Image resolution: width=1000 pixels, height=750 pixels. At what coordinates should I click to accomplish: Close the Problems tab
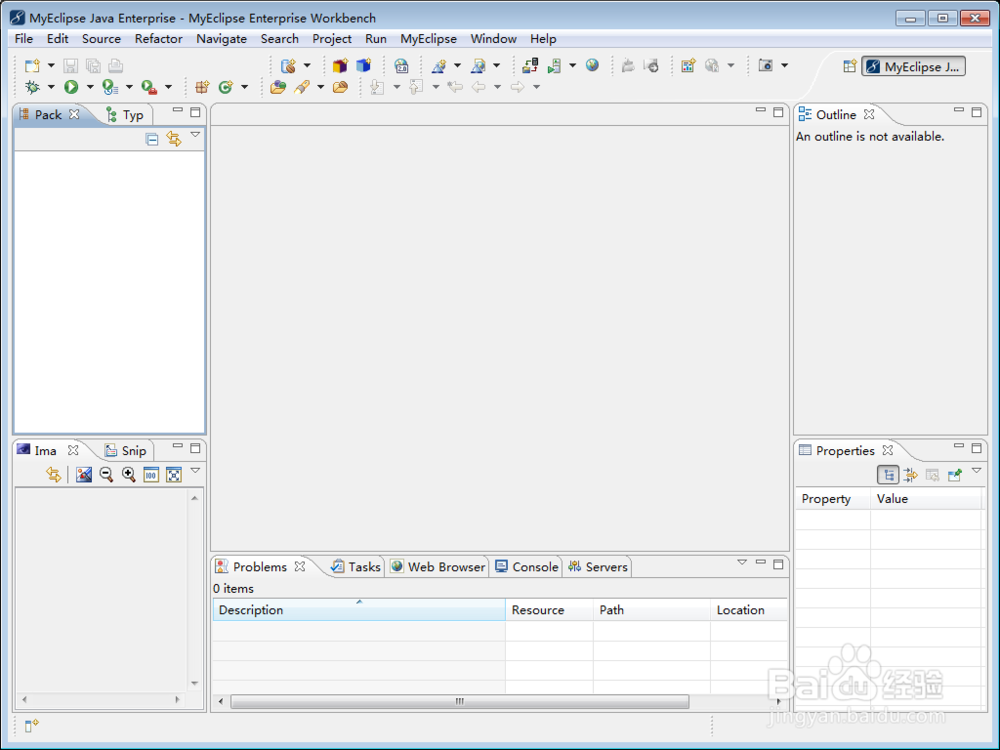tap(300, 566)
